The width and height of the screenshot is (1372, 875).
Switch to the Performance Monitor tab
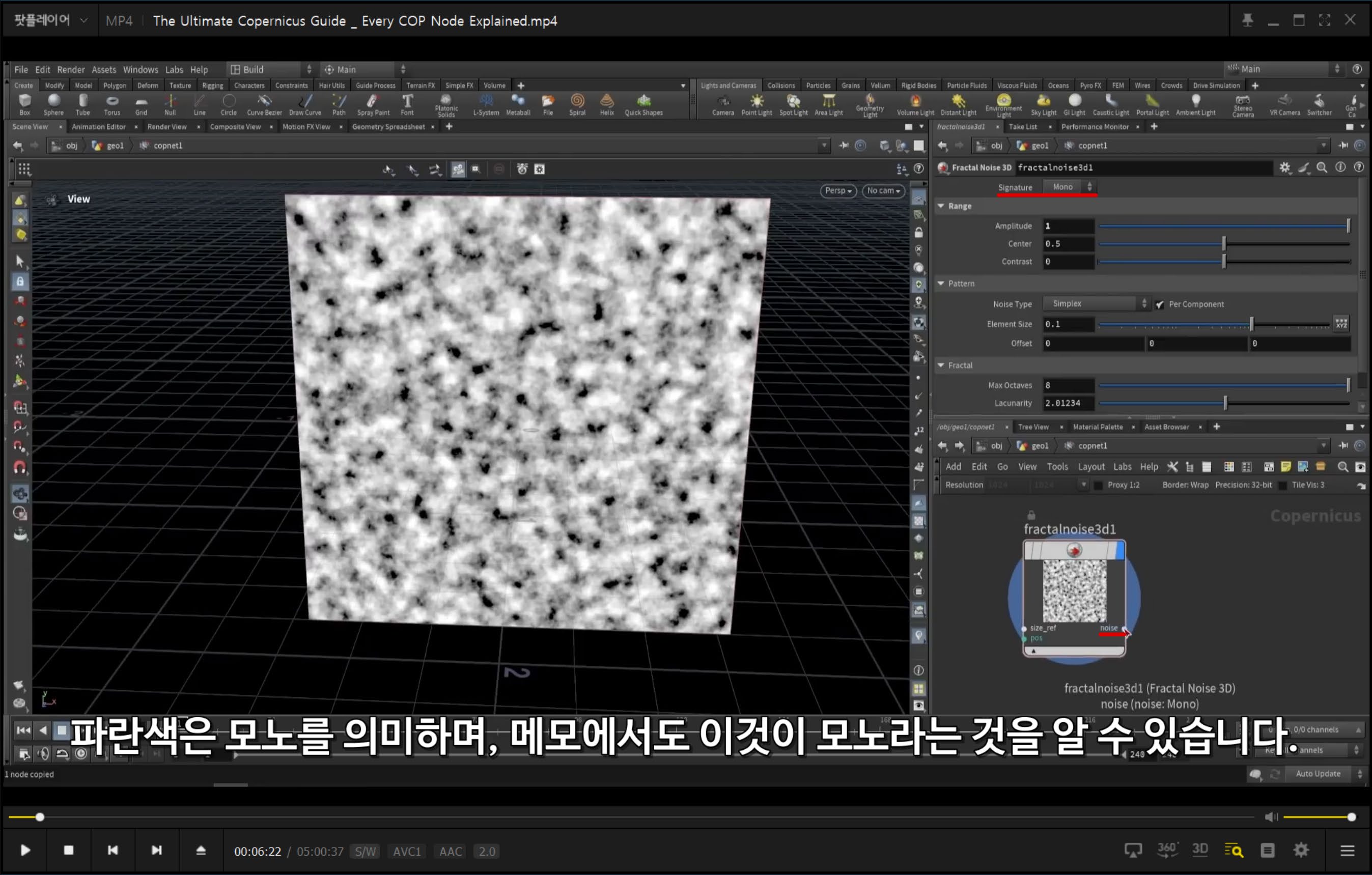[1095, 126]
